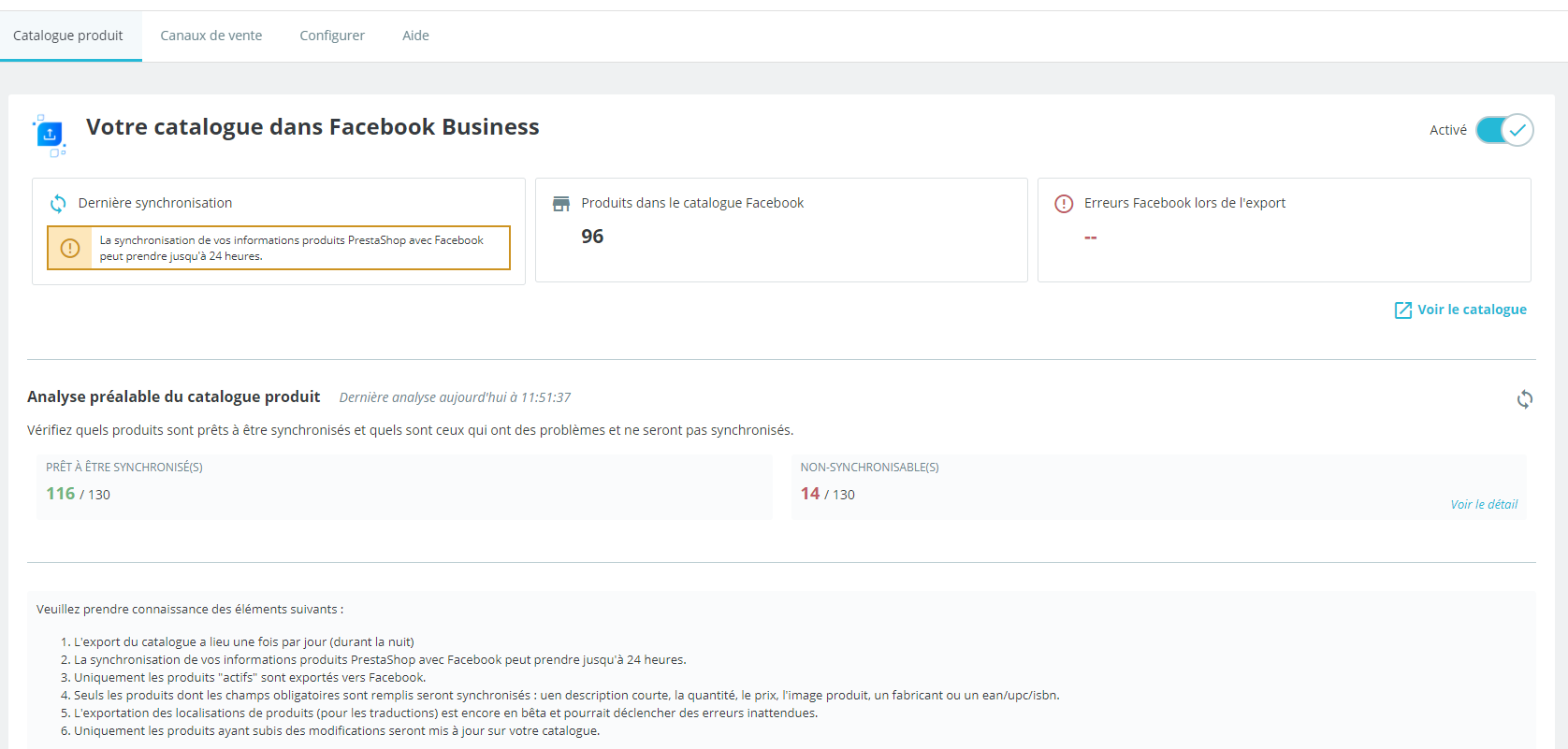Click the Veuillez prendre connaissance line
Screen dimensions: 1568x749
coord(190,610)
